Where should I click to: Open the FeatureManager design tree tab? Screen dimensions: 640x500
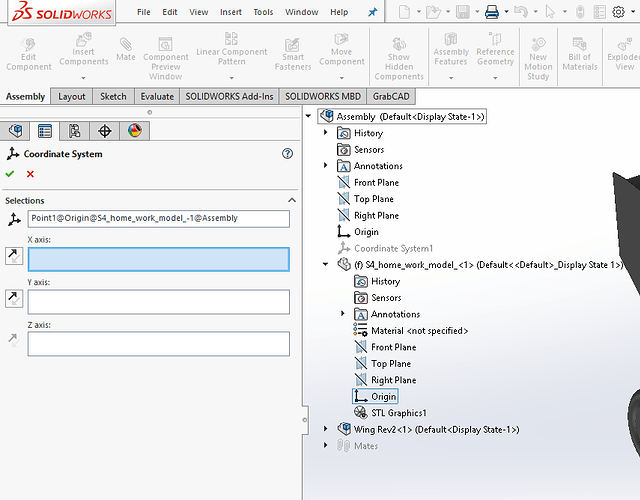(x=15, y=131)
